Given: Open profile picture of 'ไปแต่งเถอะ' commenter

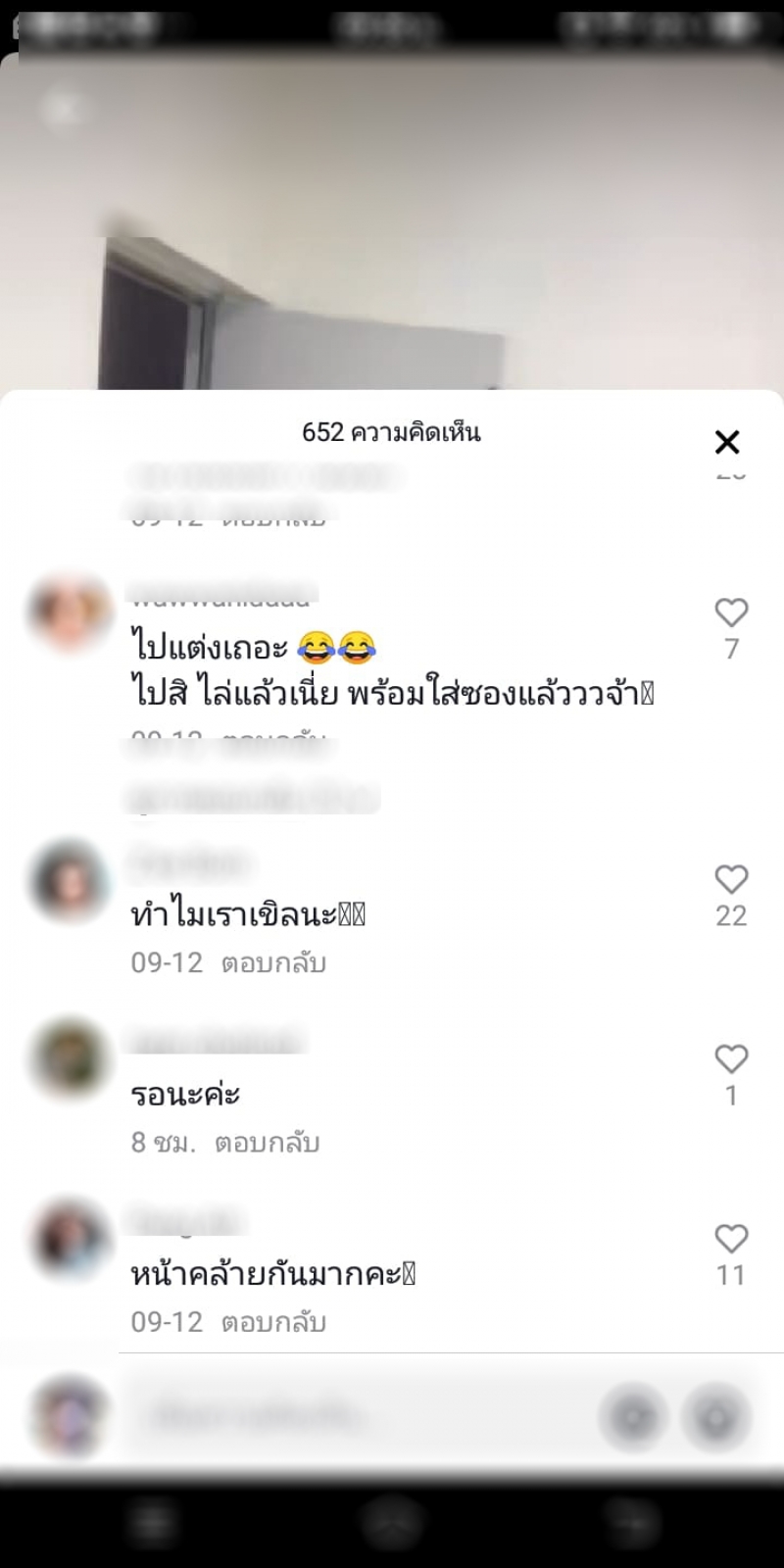Looking at the screenshot, I should point(70,614).
